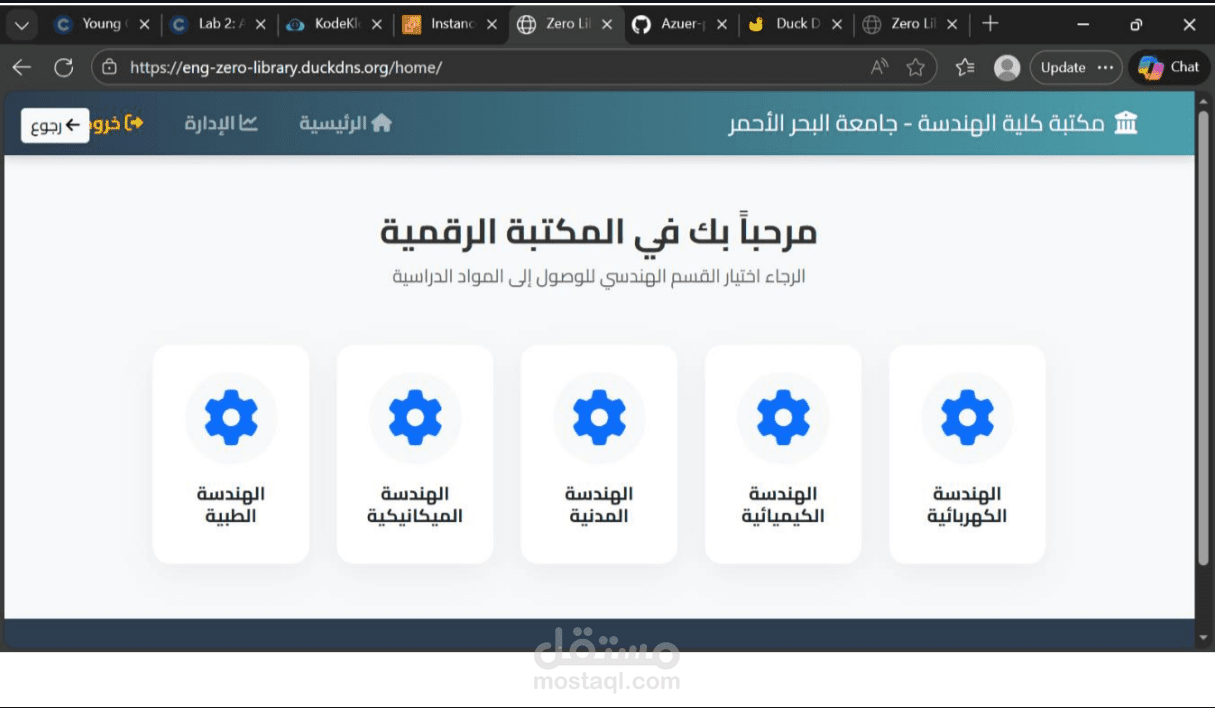Viewport: 1215px width, 708px height.
Task: Click the library building logo icon
Action: pos(1126,123)
